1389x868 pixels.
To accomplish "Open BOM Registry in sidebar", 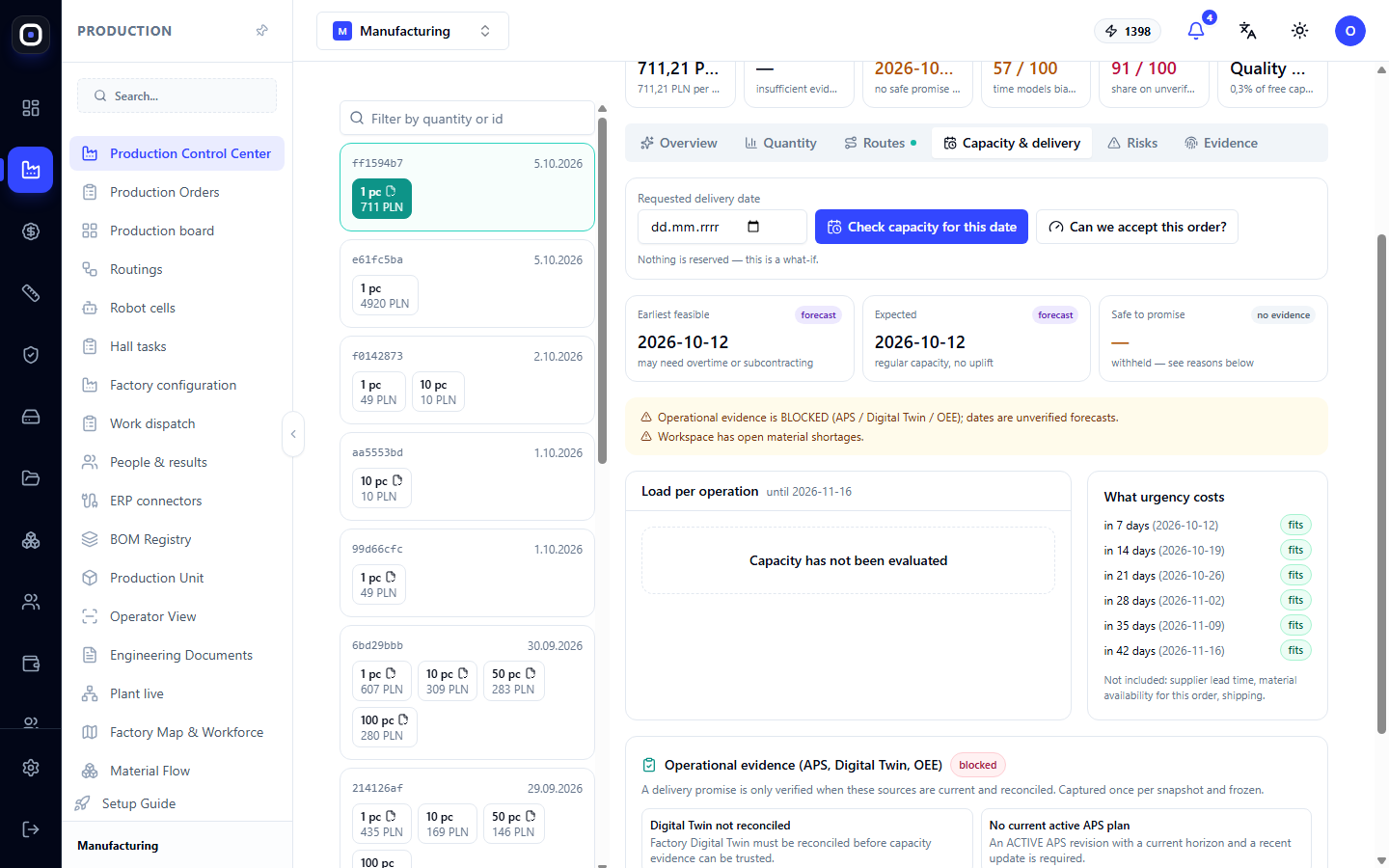I will pos(177,539).
